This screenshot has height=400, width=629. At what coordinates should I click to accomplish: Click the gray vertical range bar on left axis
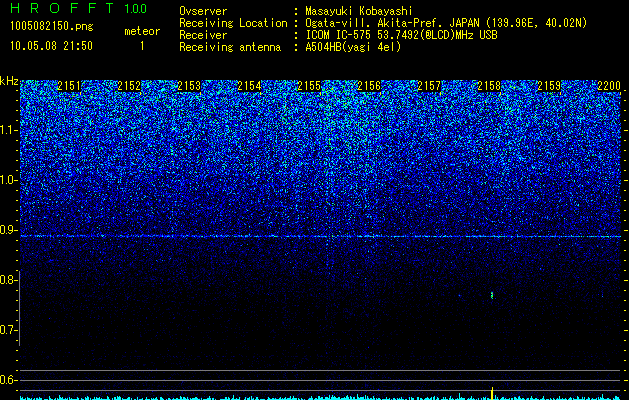tap(20, 308)
